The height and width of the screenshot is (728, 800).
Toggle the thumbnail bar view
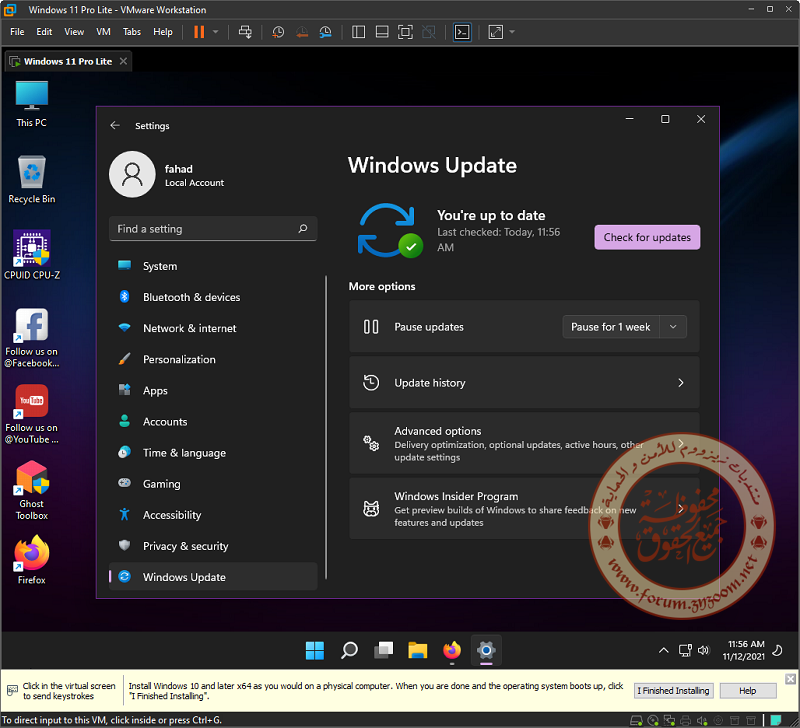tap(382, 32)
